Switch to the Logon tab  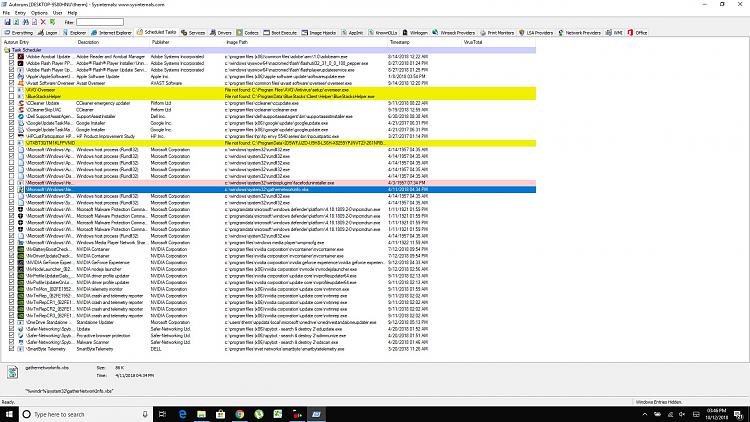point(48,33)
